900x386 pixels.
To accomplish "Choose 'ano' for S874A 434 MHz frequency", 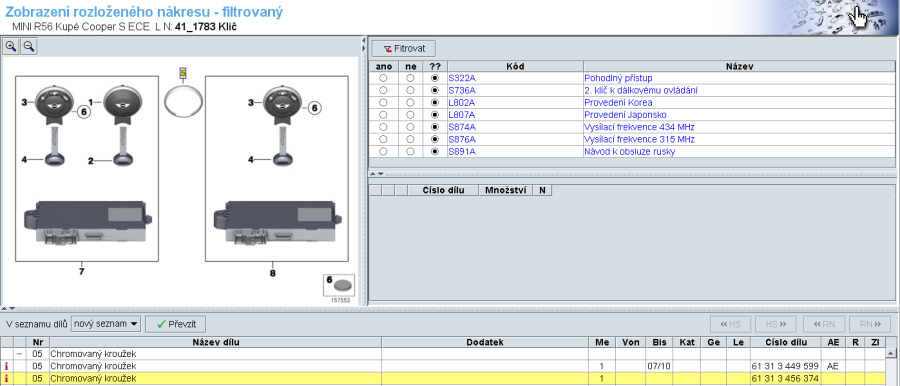I will (x=383, y=127).
